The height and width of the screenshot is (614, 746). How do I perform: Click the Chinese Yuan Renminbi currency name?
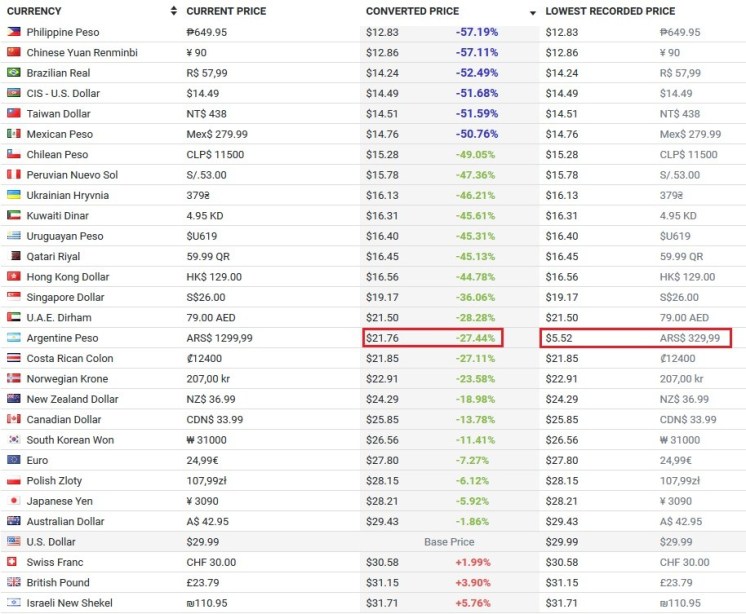pyautogui.click(x=82, y=52)
